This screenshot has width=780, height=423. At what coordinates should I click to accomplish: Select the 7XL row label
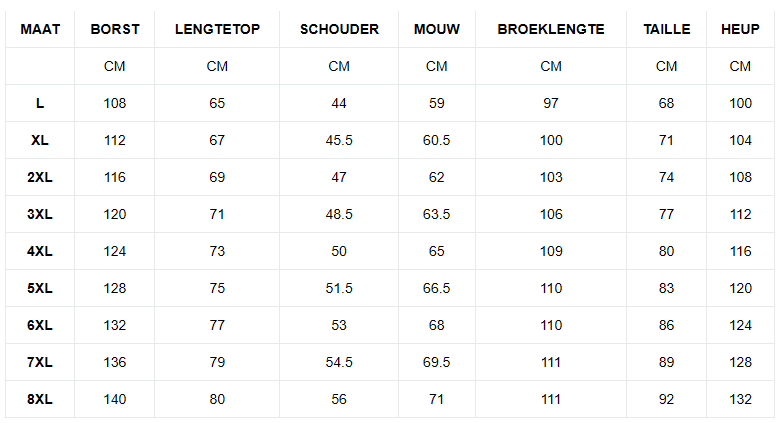click(40, 362)
